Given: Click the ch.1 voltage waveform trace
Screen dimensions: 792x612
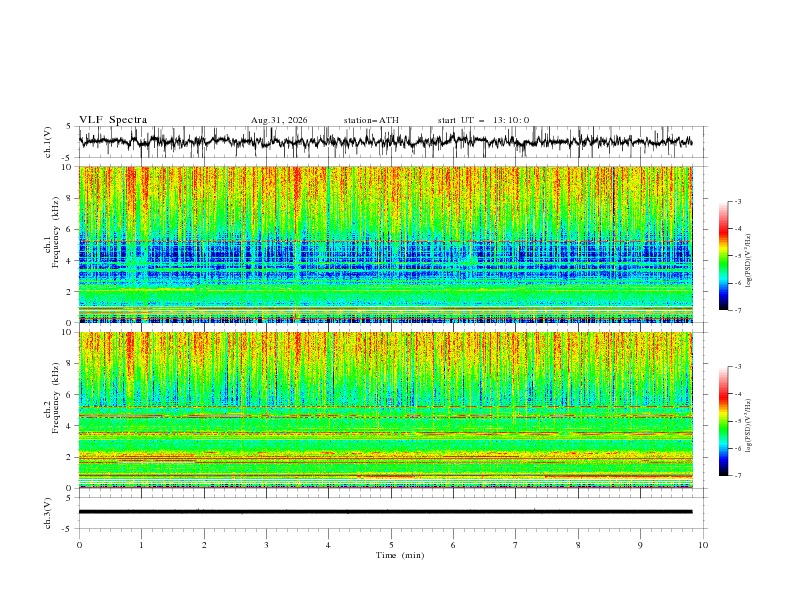Looking at the screenshot, I should (x=385, y=141).
